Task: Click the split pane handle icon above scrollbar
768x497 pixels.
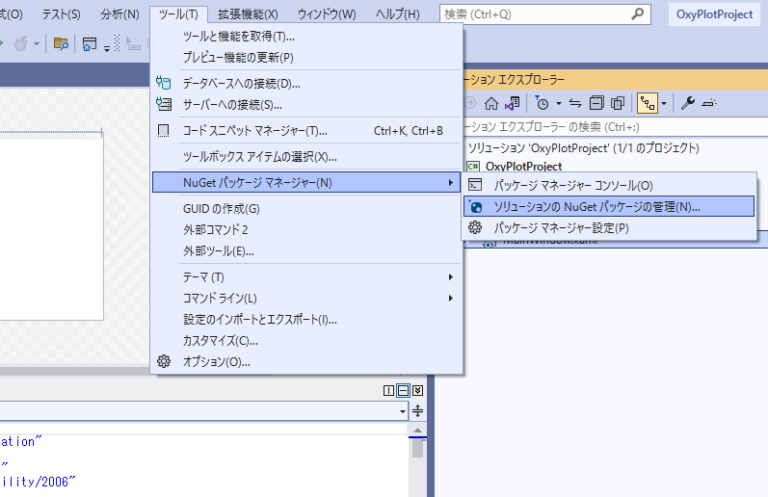Action: coord(417,410)
